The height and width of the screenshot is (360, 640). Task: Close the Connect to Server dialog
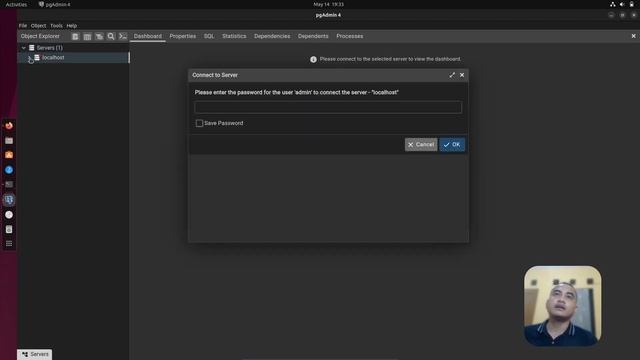point(462,75)
